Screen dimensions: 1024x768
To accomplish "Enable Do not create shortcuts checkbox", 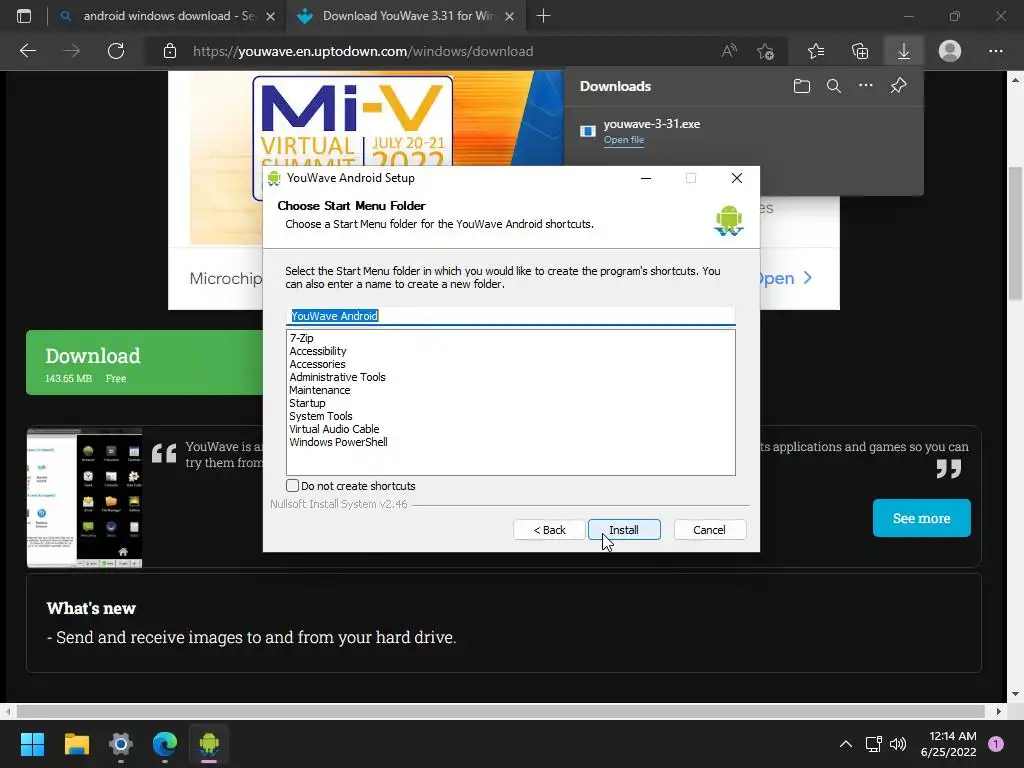I will 293,485.
